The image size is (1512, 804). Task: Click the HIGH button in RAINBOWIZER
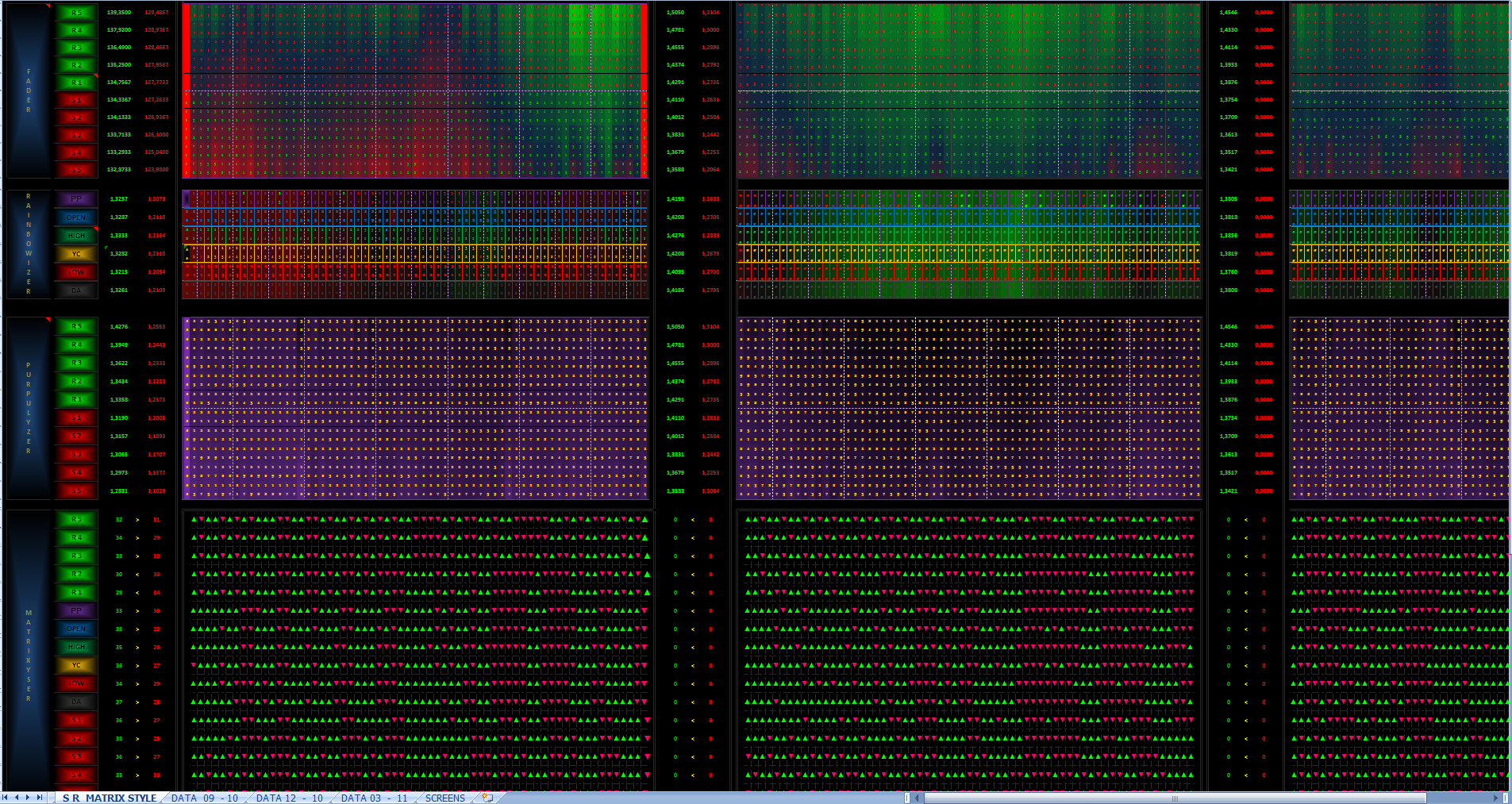coord(76,236)
